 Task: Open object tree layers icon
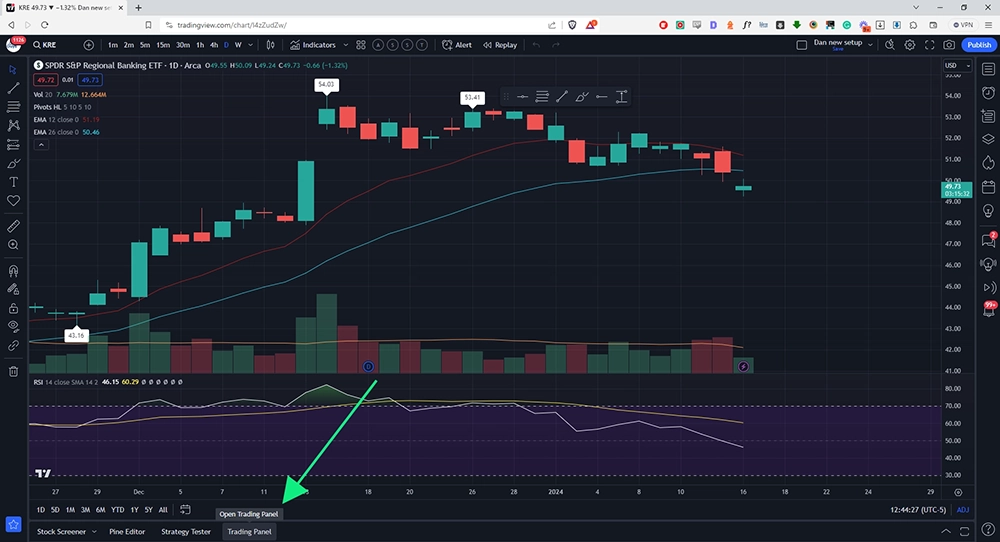coord(988,139)
